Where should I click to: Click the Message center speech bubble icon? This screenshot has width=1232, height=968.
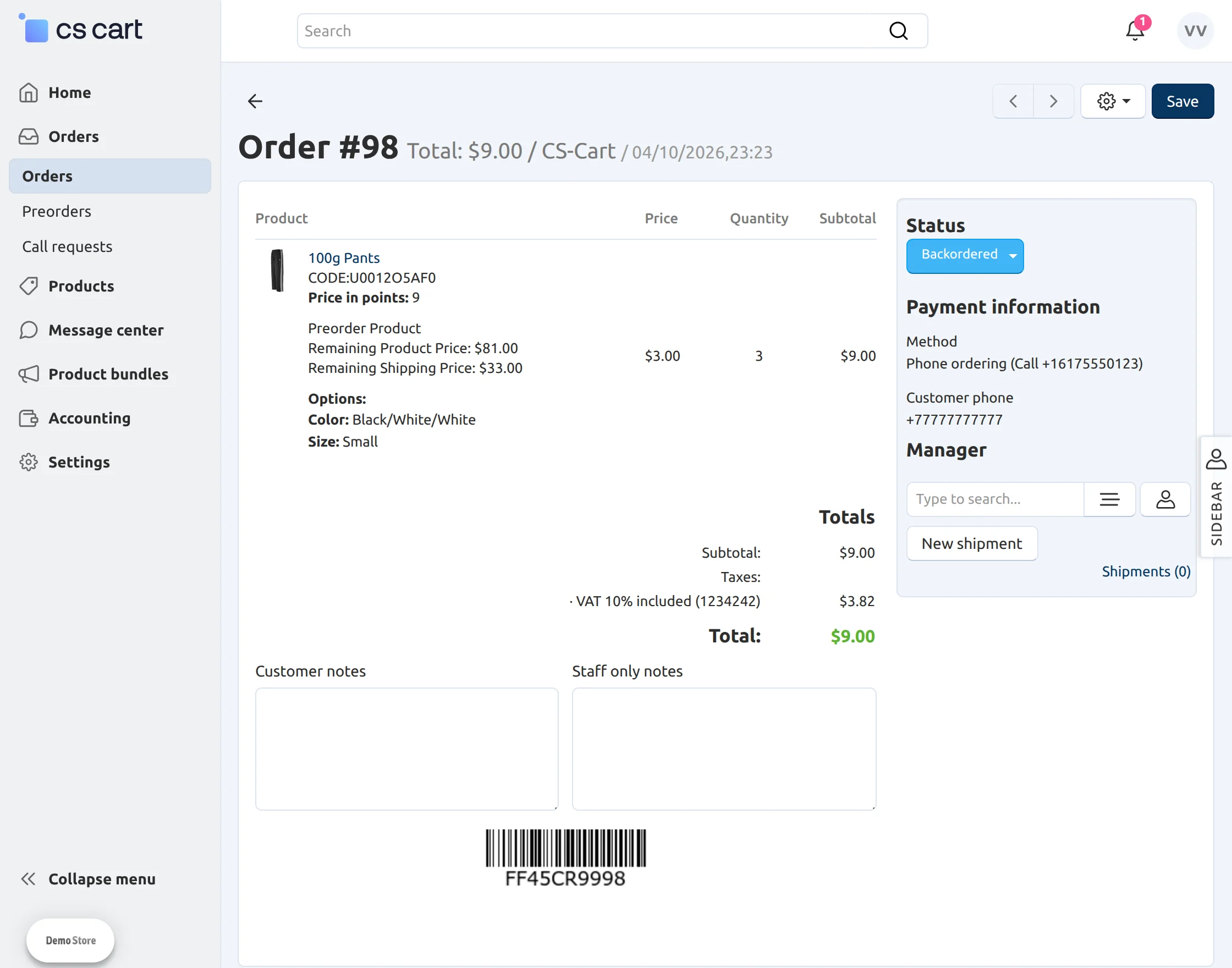tap(29, 330)
